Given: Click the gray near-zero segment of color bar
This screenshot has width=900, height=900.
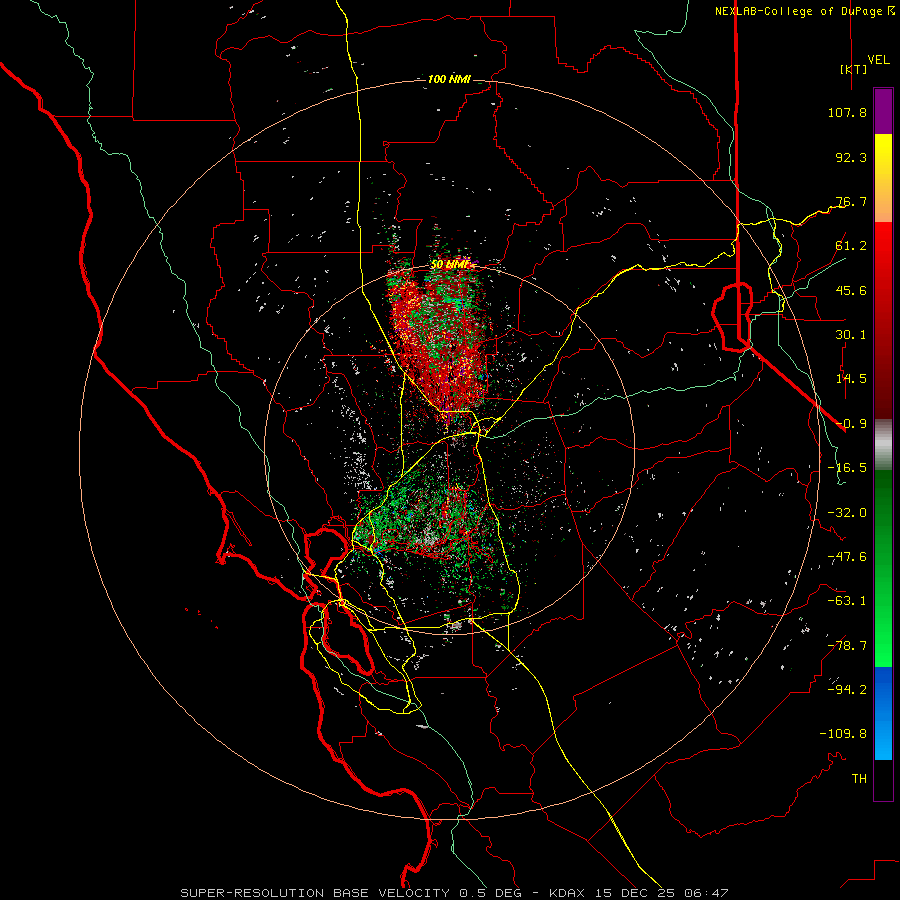Looking at the screenshot, I should [883, 445].
